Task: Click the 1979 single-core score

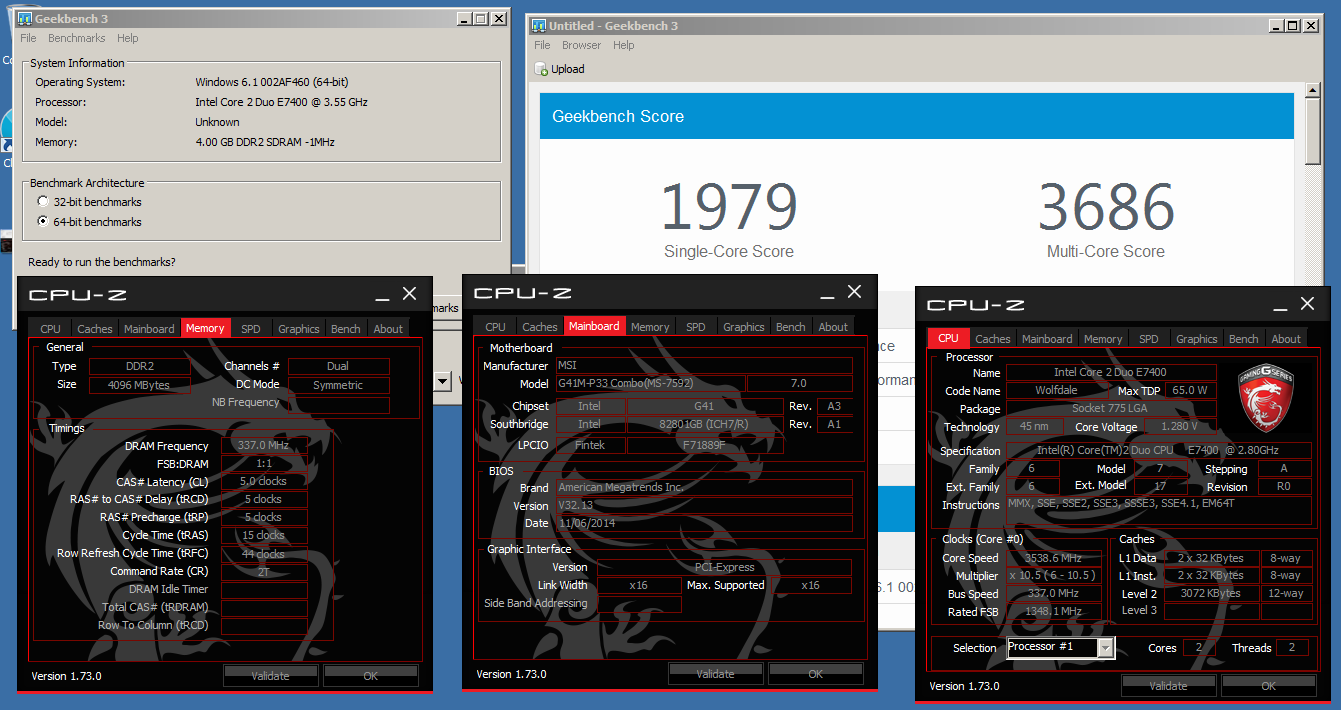Action: pyautogui.click(x=729, y=207)
